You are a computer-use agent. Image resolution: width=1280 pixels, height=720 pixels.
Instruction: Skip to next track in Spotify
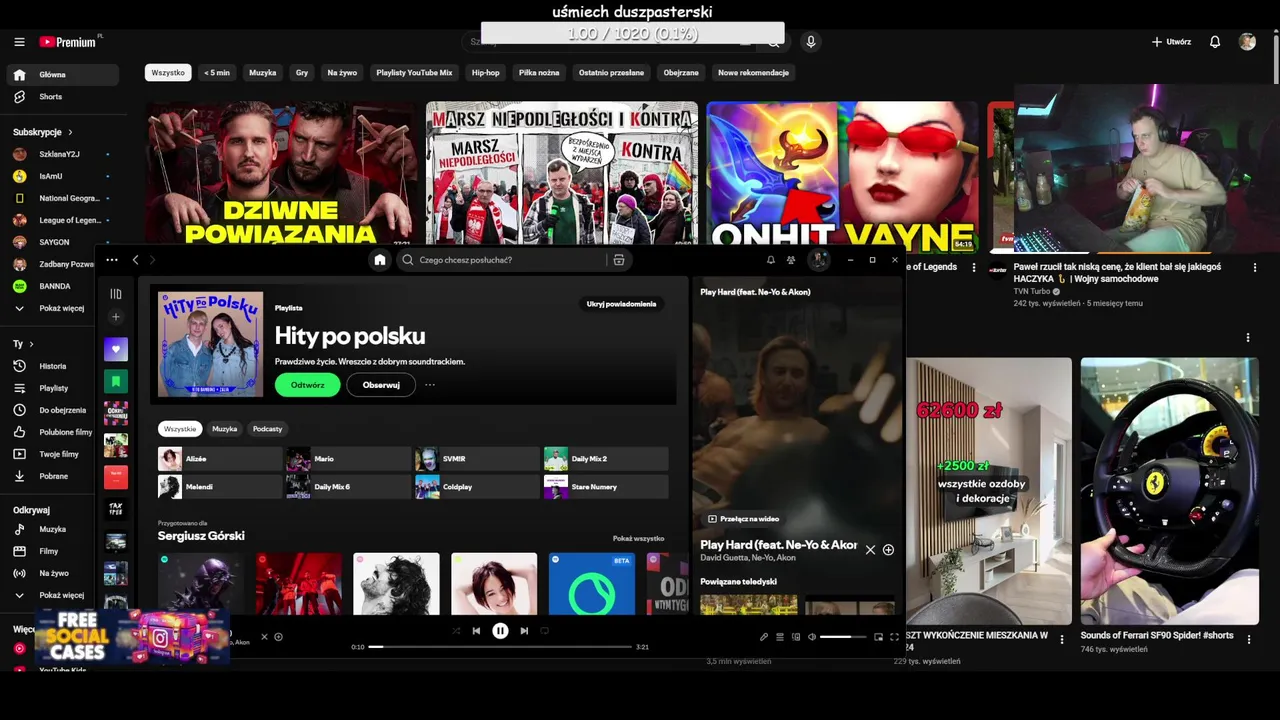tap(524, 631)
